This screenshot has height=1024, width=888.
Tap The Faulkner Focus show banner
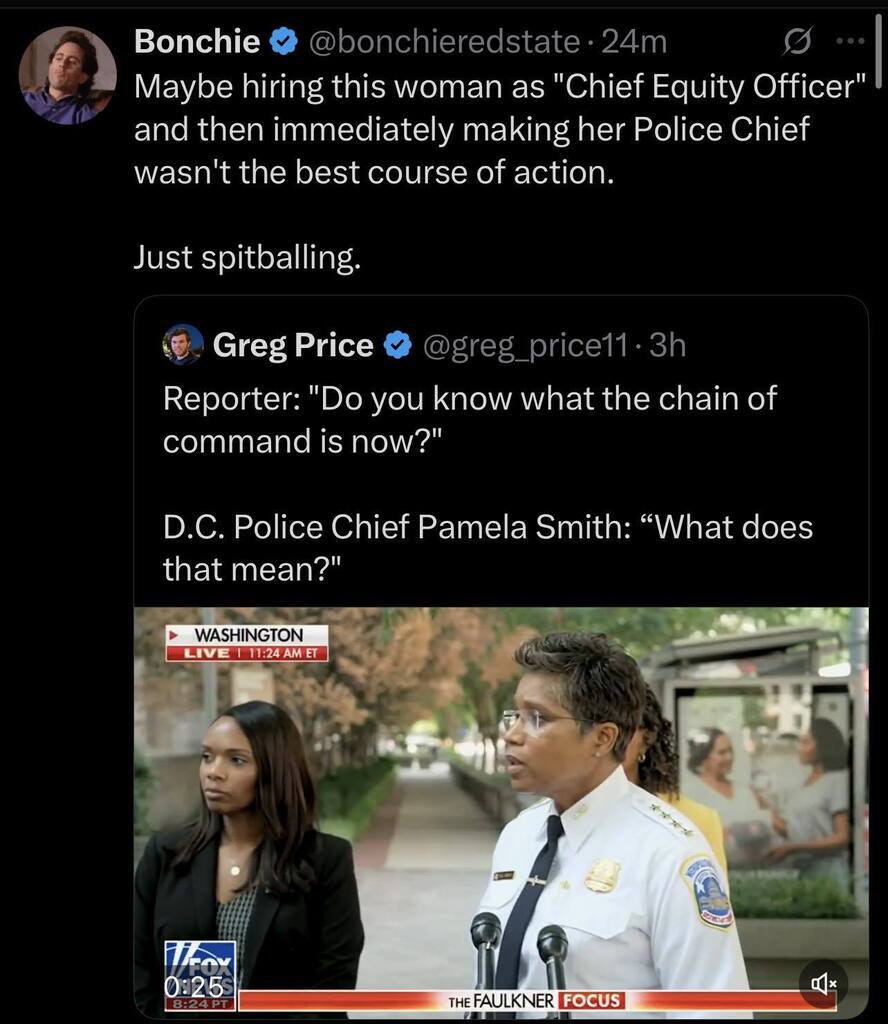(535, 1000)
